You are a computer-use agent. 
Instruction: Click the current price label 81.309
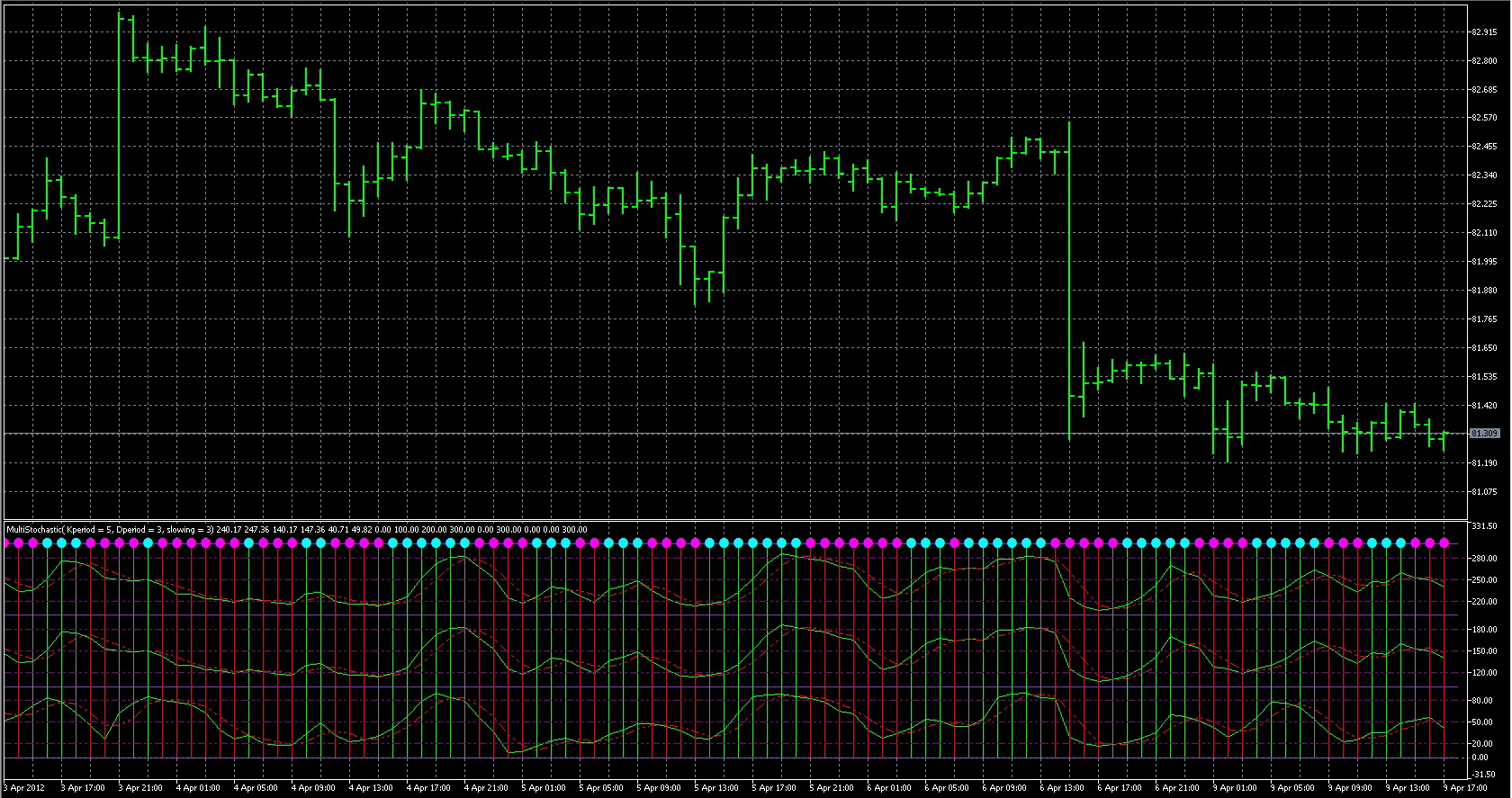coord(1484,434)
